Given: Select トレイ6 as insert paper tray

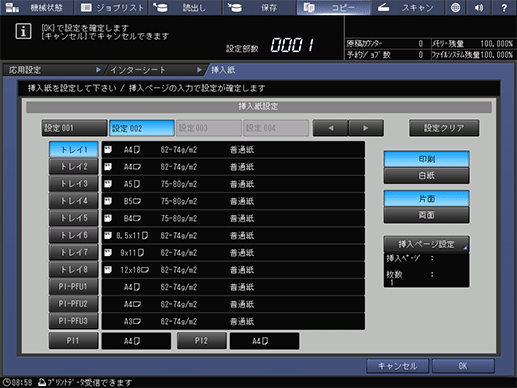Looking at the screenshot, I should point(74,235).
